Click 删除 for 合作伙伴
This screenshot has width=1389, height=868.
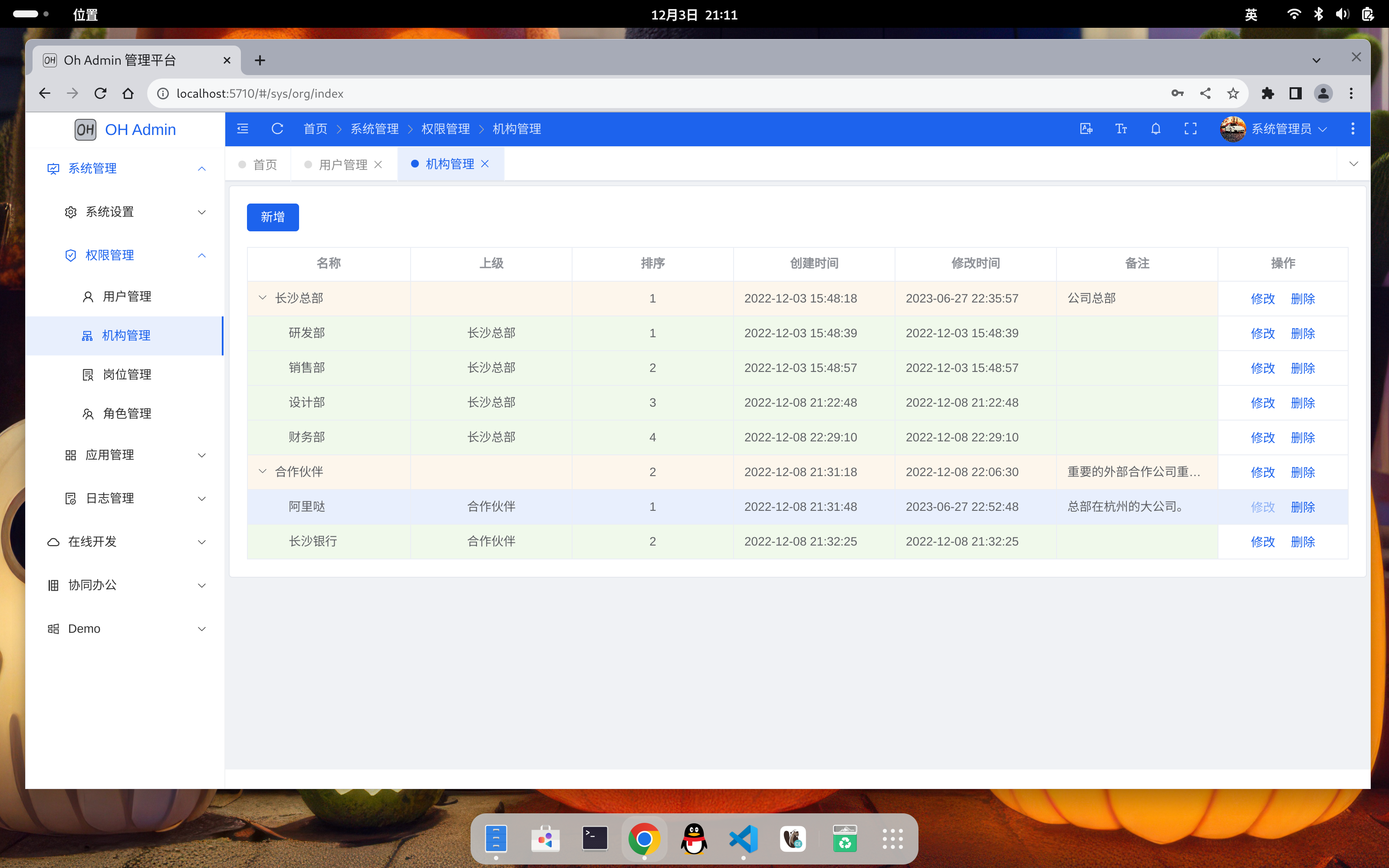pyautogui.click(x=1303, y=472)
